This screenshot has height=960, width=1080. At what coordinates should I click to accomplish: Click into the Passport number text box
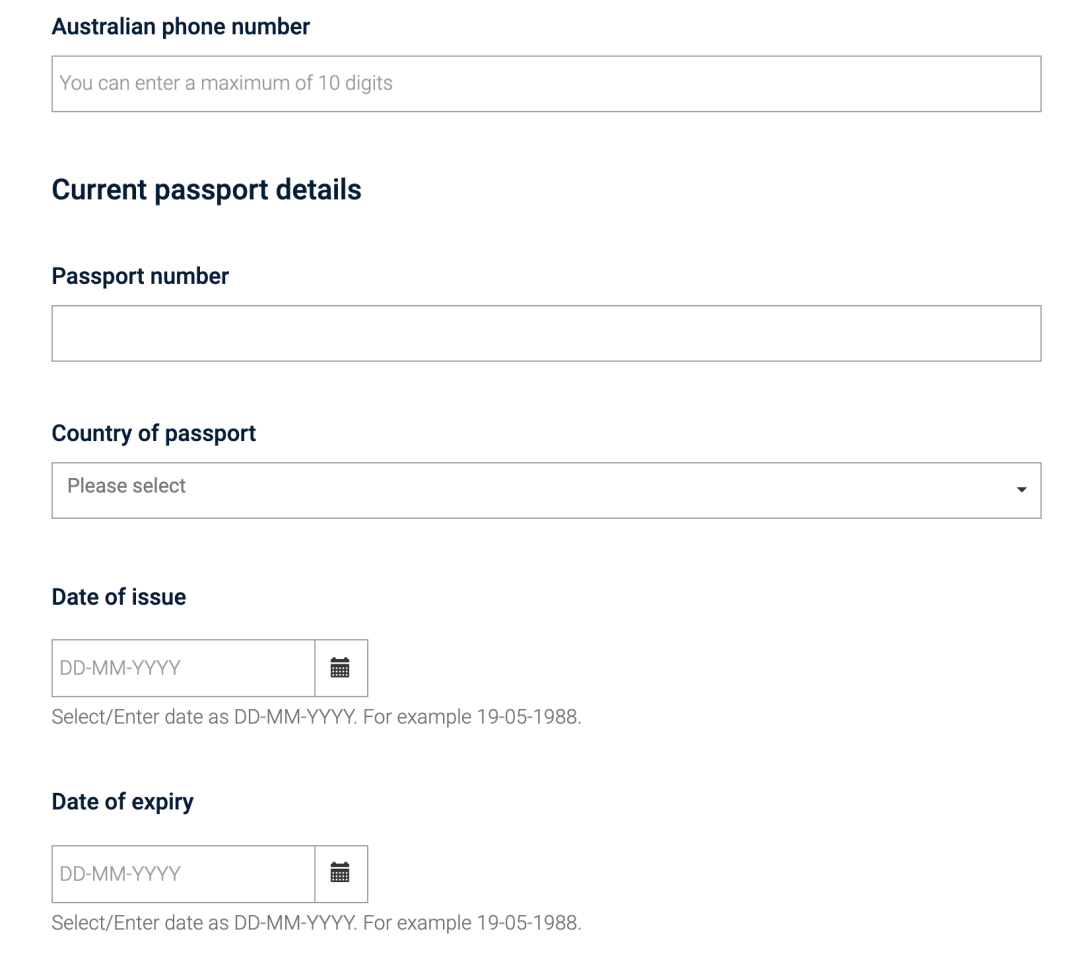click(546, 334)
